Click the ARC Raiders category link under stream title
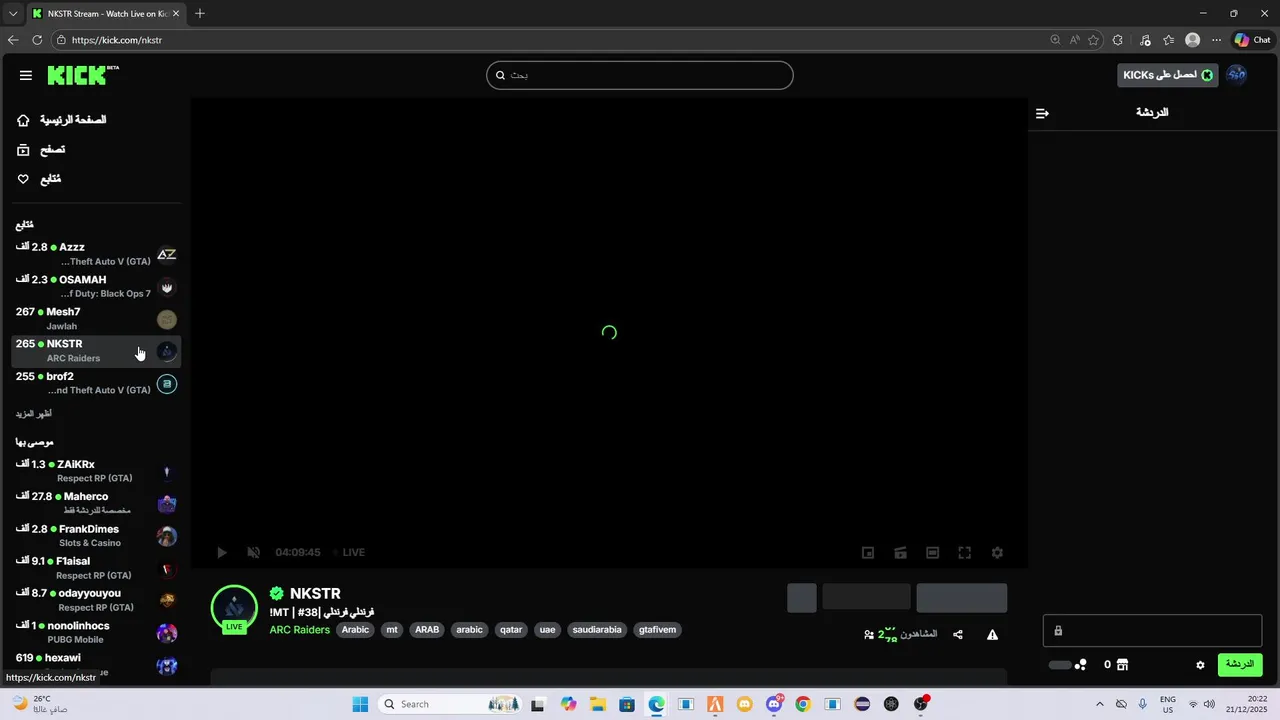Screen dimensions: 1280x720 click(300, 630)
